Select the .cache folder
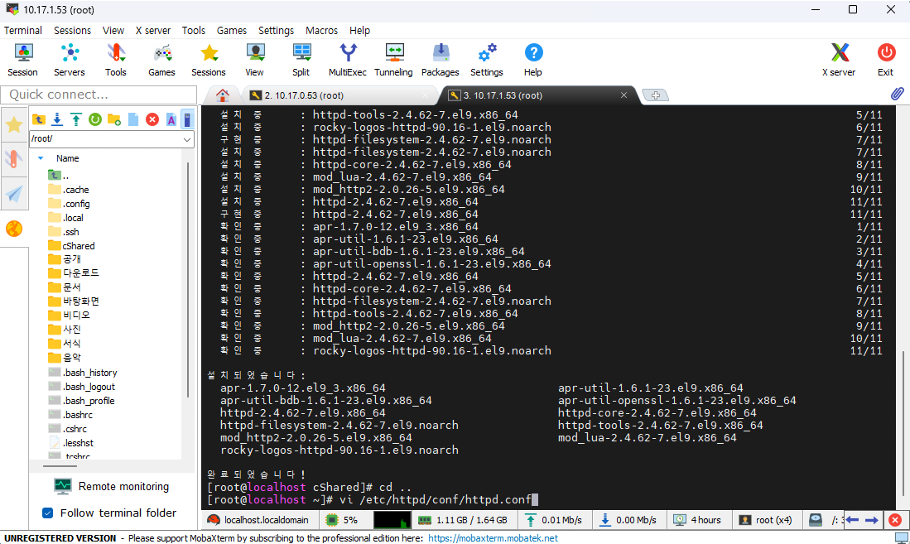This screenshot has height=544, width=910. (69, 190)
